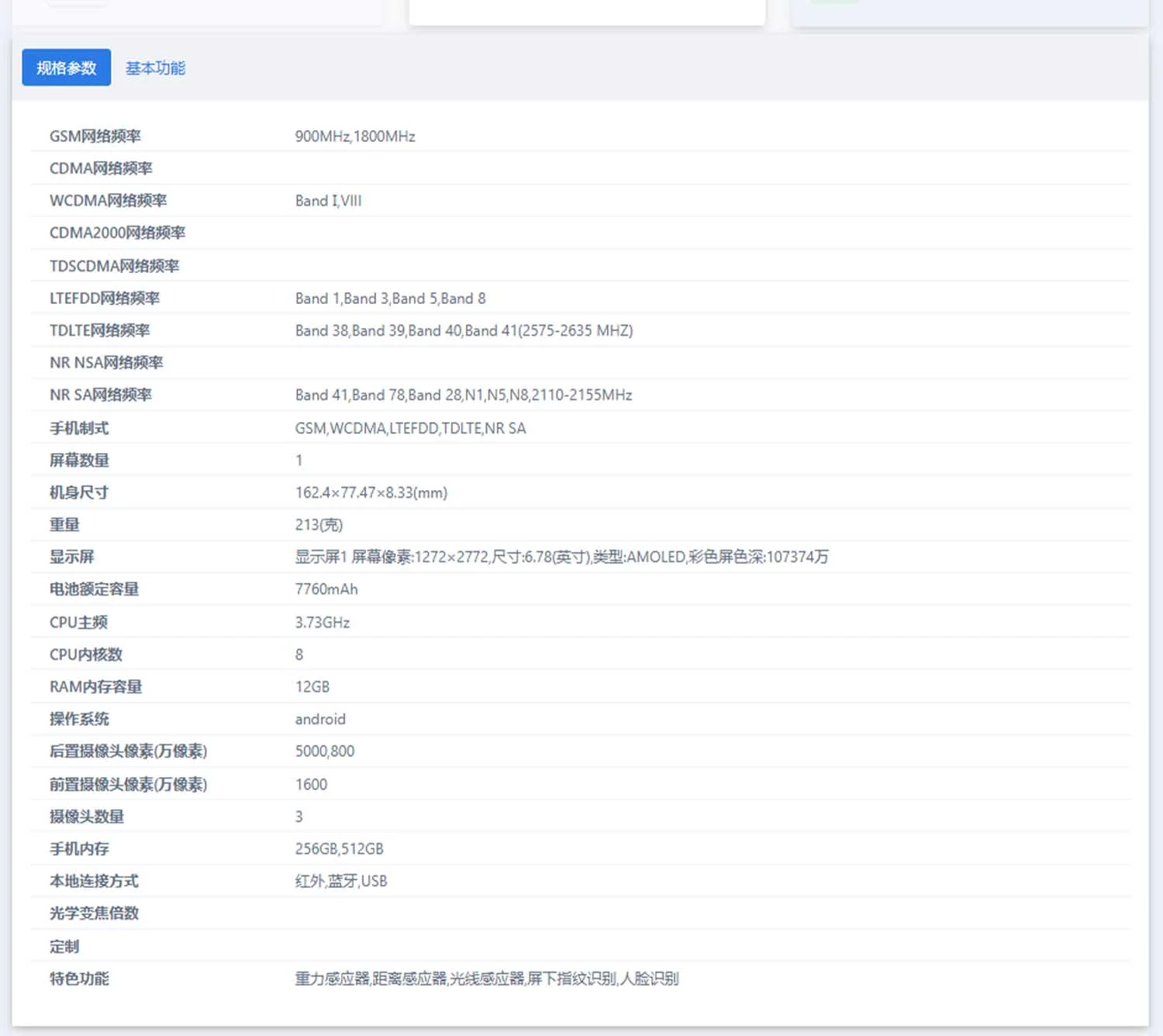1163x1036 pixels.
Task: Select the 规格参数 tab
Action: [67, 68]
